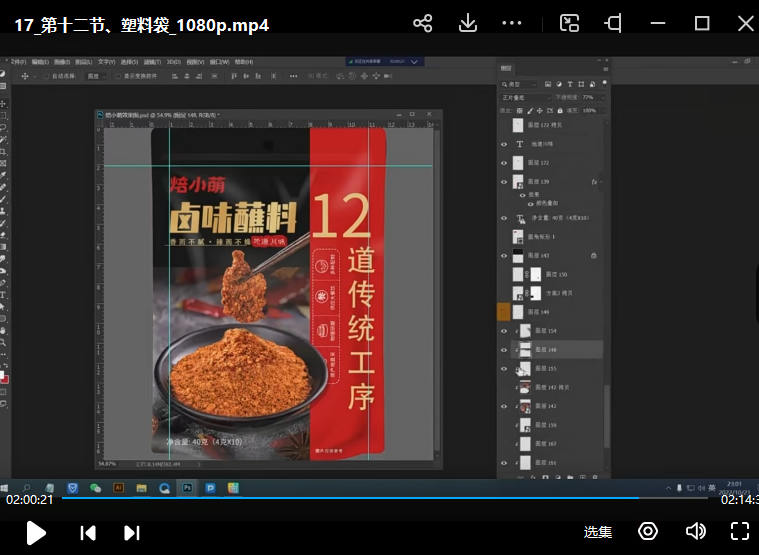Skip to the previous video
The image size is (759, 555).
pos(88,532)
